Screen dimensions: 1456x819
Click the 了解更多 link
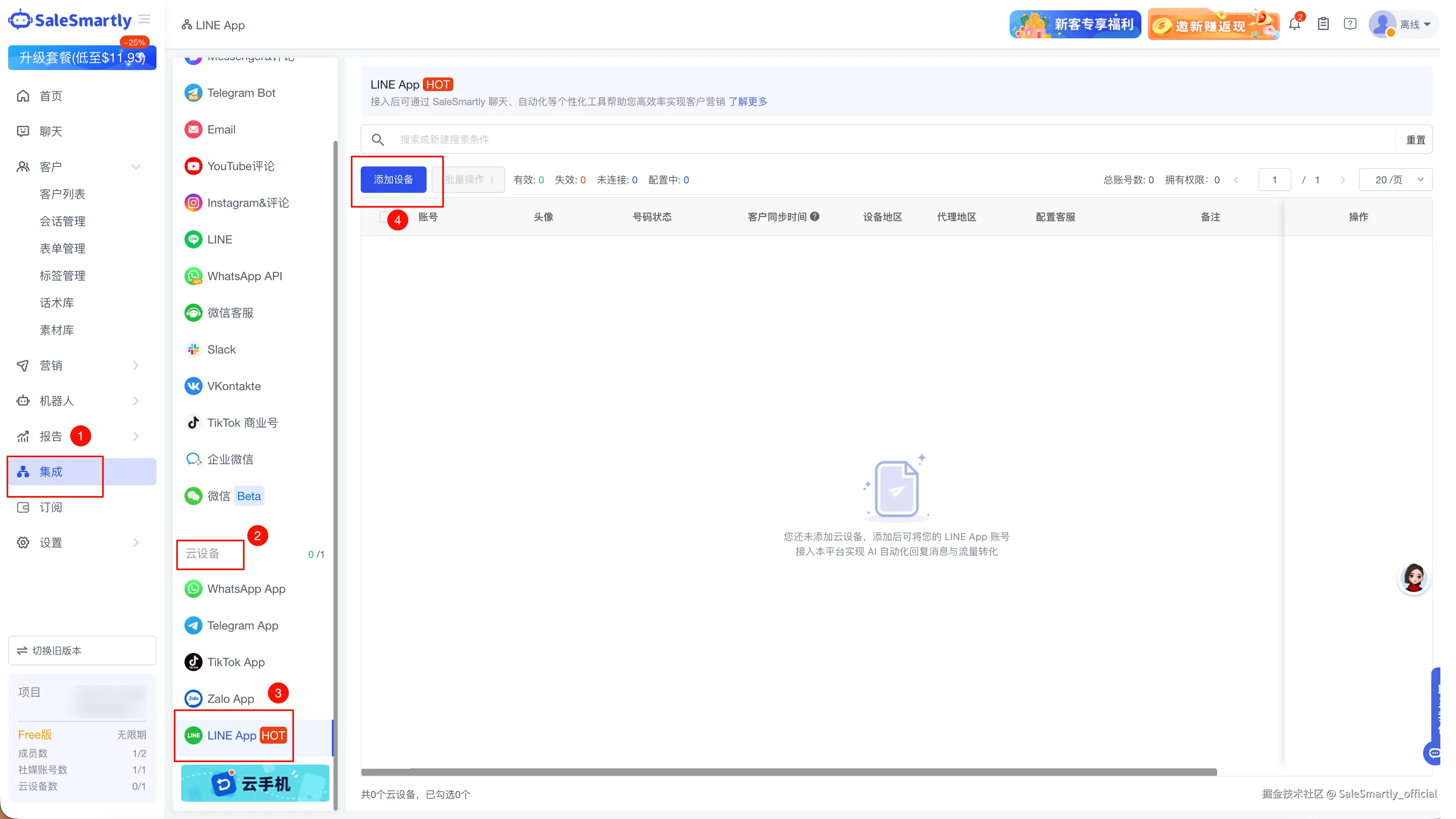747,102
